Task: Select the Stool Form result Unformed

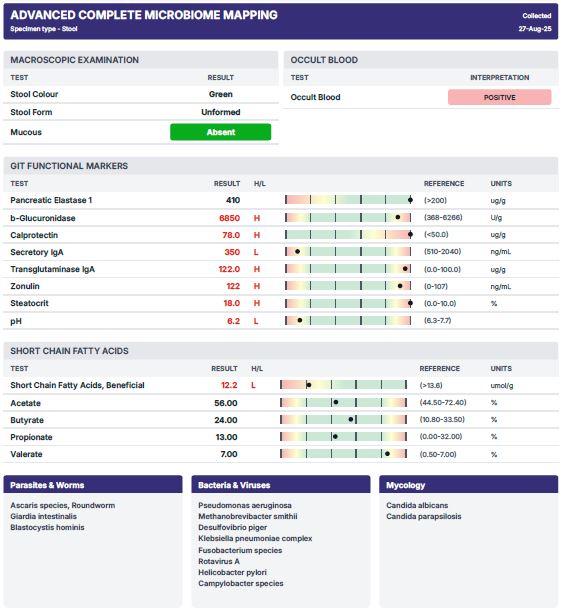Action: click(x=220, y=112)
